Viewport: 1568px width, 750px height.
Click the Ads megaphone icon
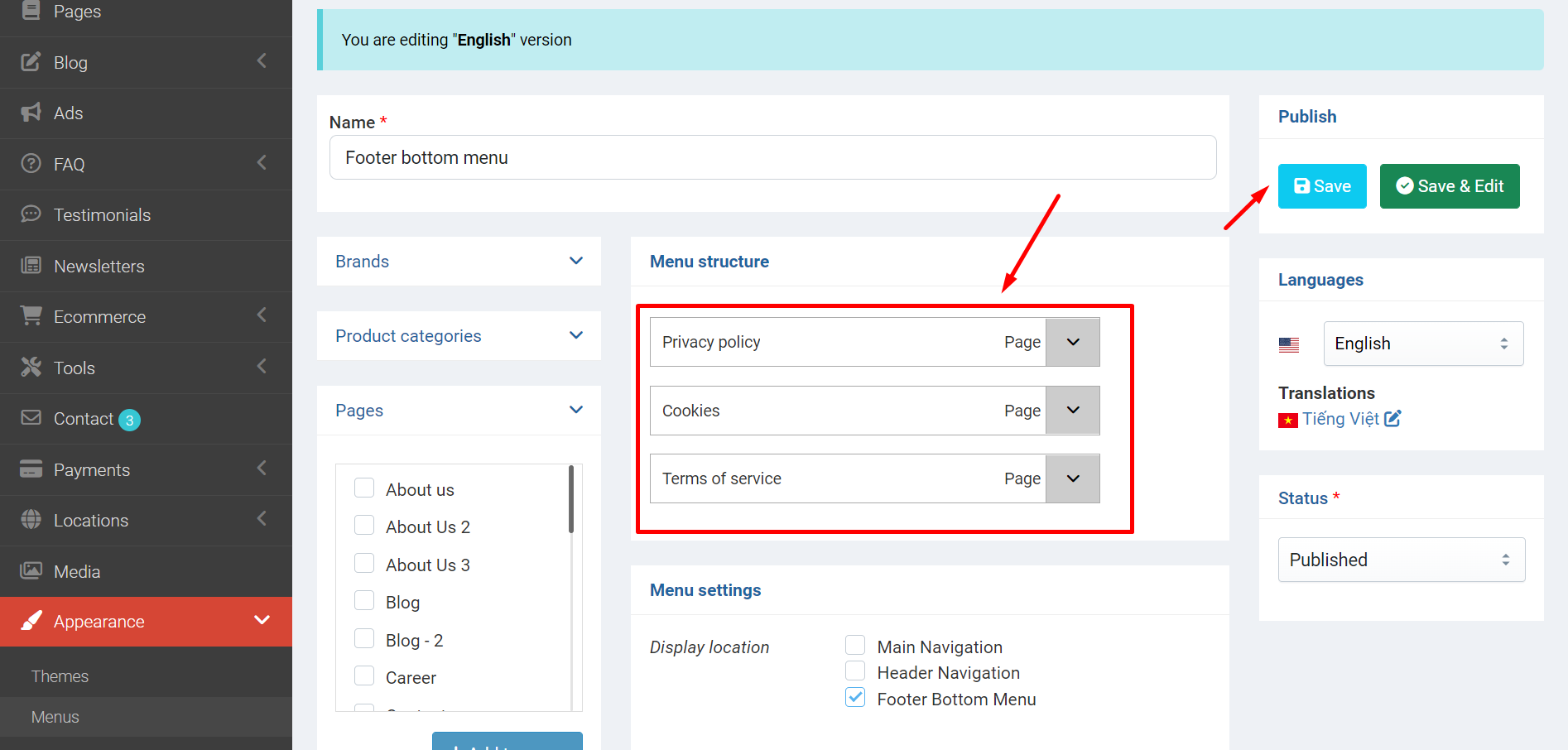[x=31, y=113]
